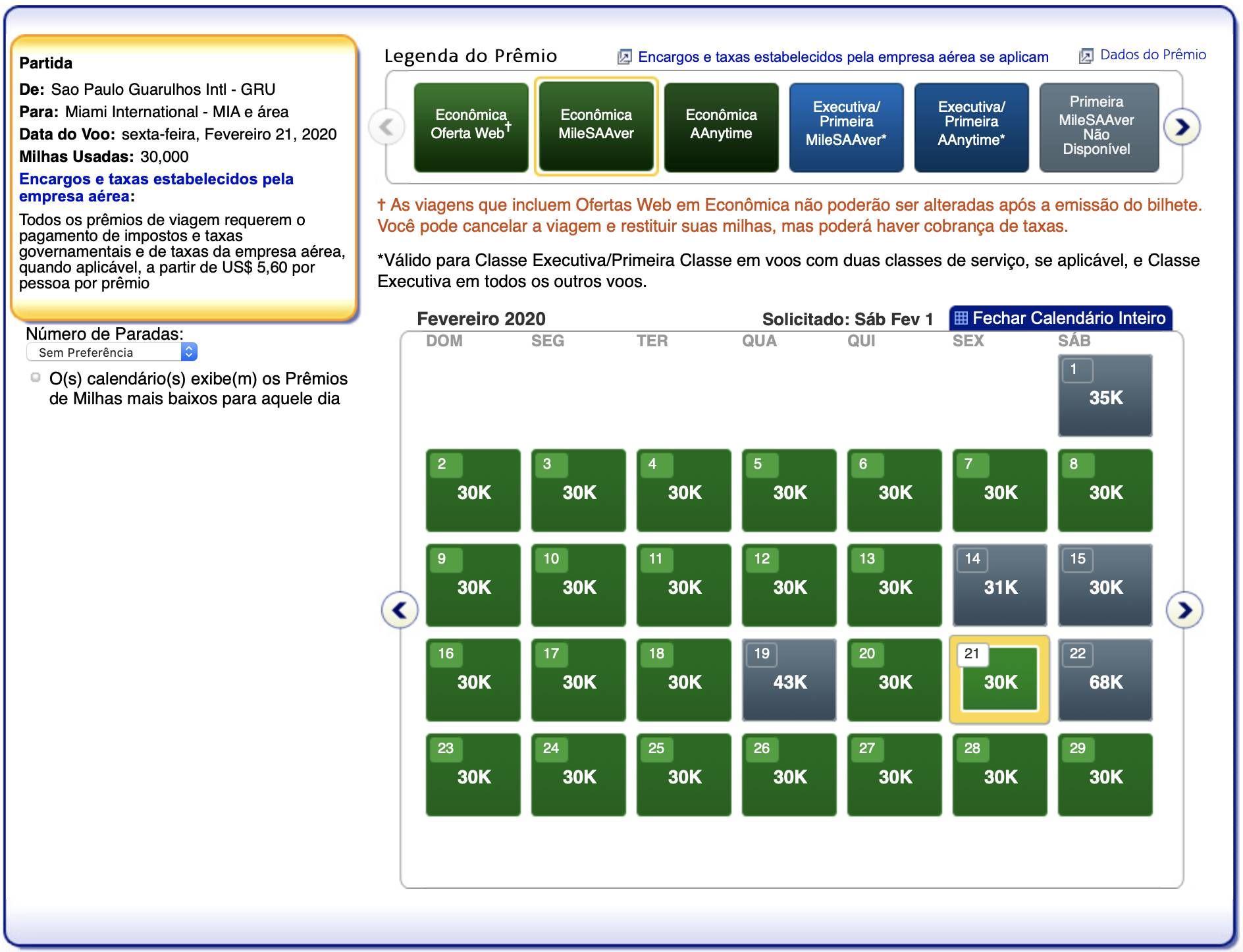Choose February 28 at 30K

1000,775
